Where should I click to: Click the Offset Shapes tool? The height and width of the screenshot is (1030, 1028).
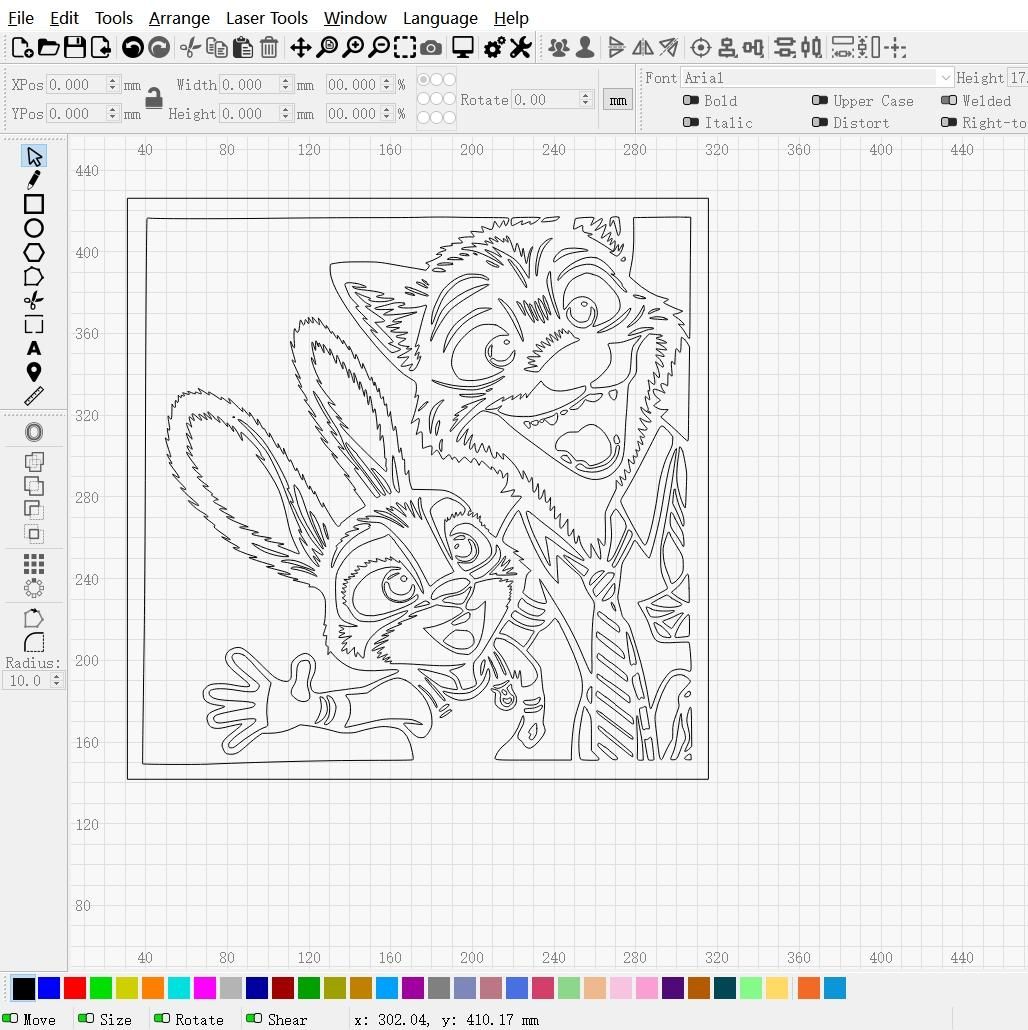point(34,432)
